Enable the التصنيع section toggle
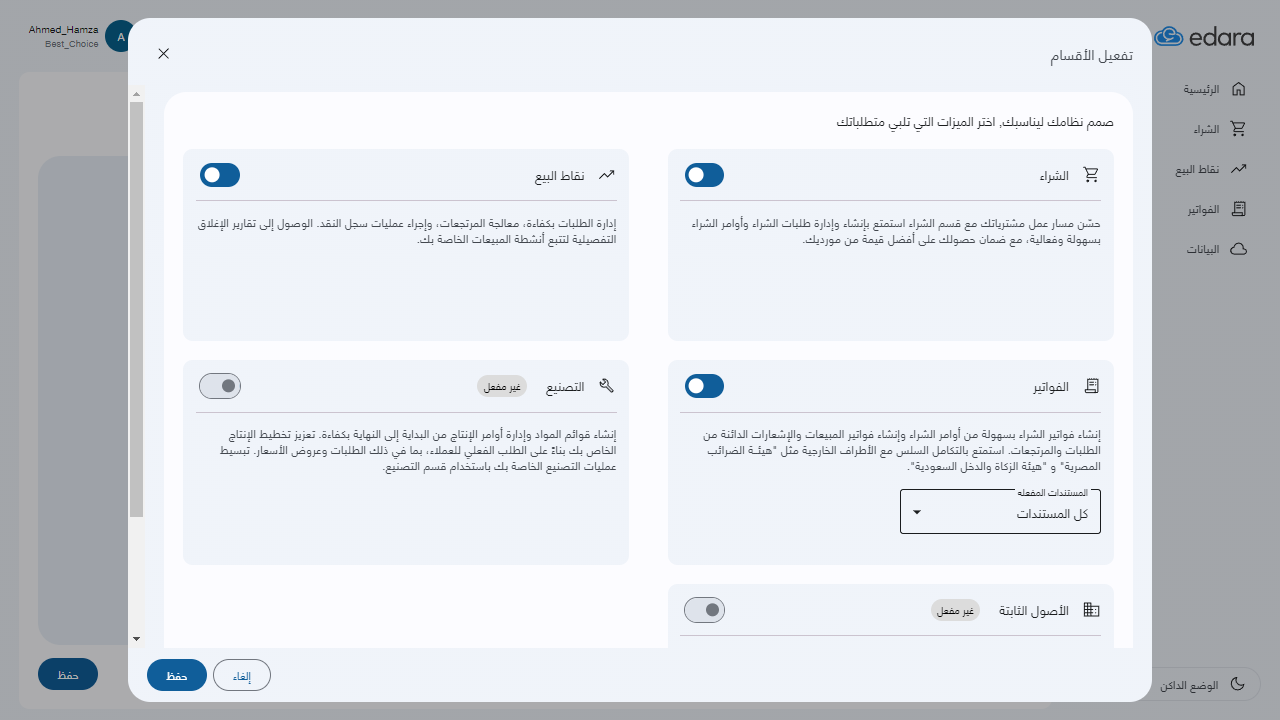 click(220, 386)
